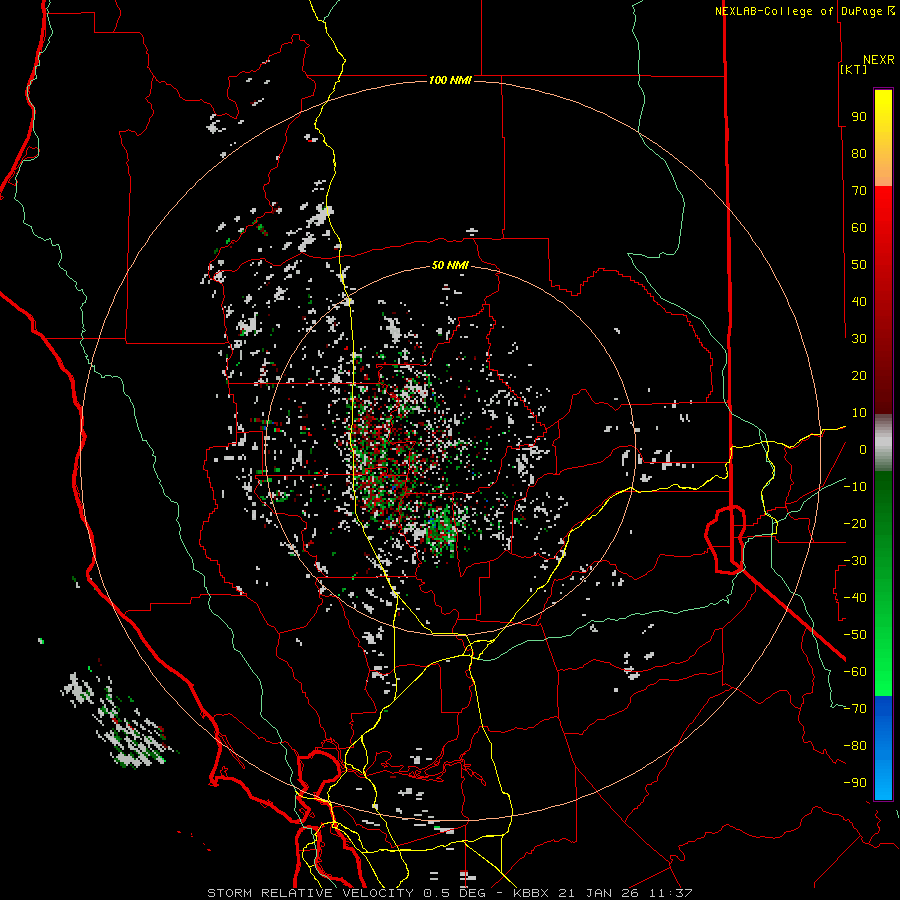
Task: Select the 50 knot value on velocity scale
Action: coord(859,265)
